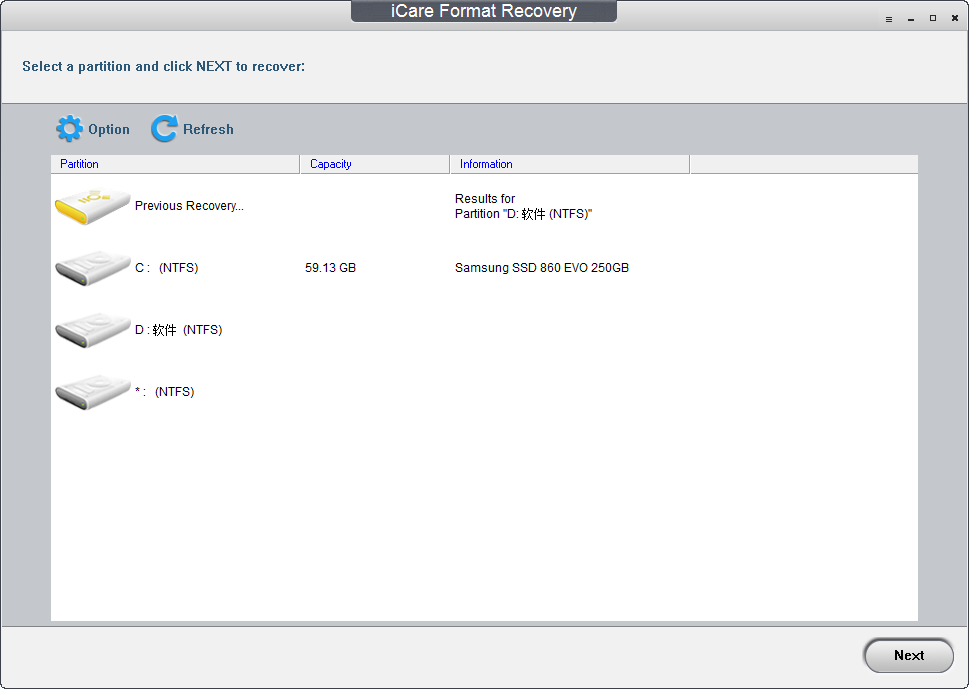The width and height of the screenshot is (969, 689).
Task: Sort by the Capacity column header
Action: [374, 164]
